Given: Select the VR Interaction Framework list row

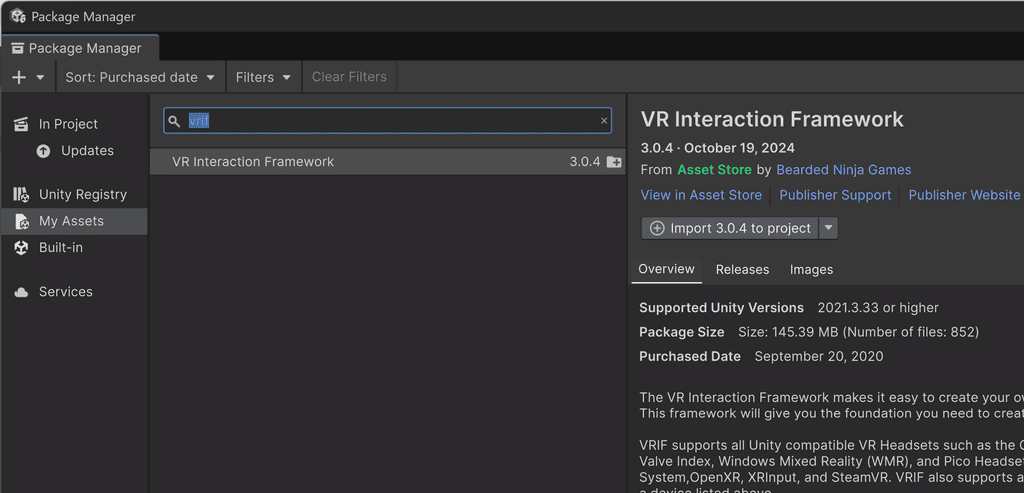Looking at the screenshot, I should (x=387, y=162).
